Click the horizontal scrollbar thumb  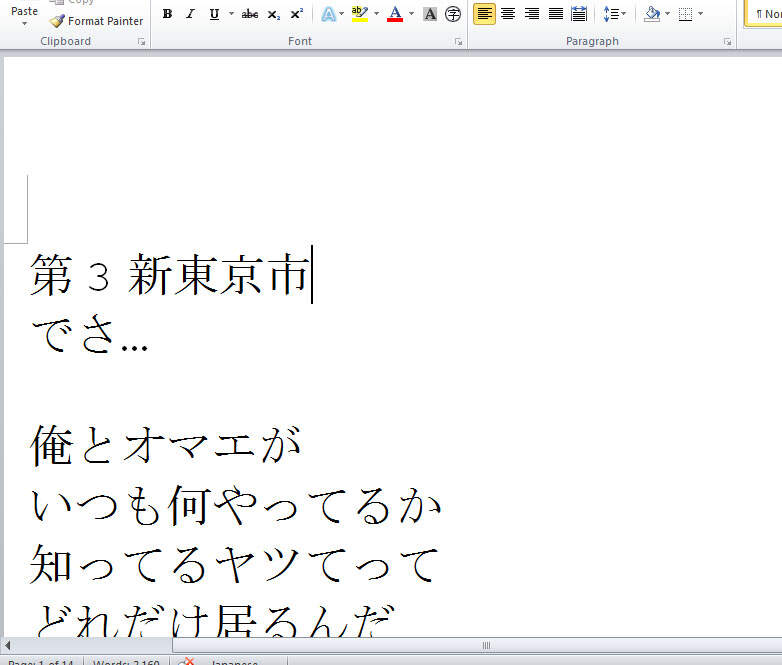click(486, 646)
